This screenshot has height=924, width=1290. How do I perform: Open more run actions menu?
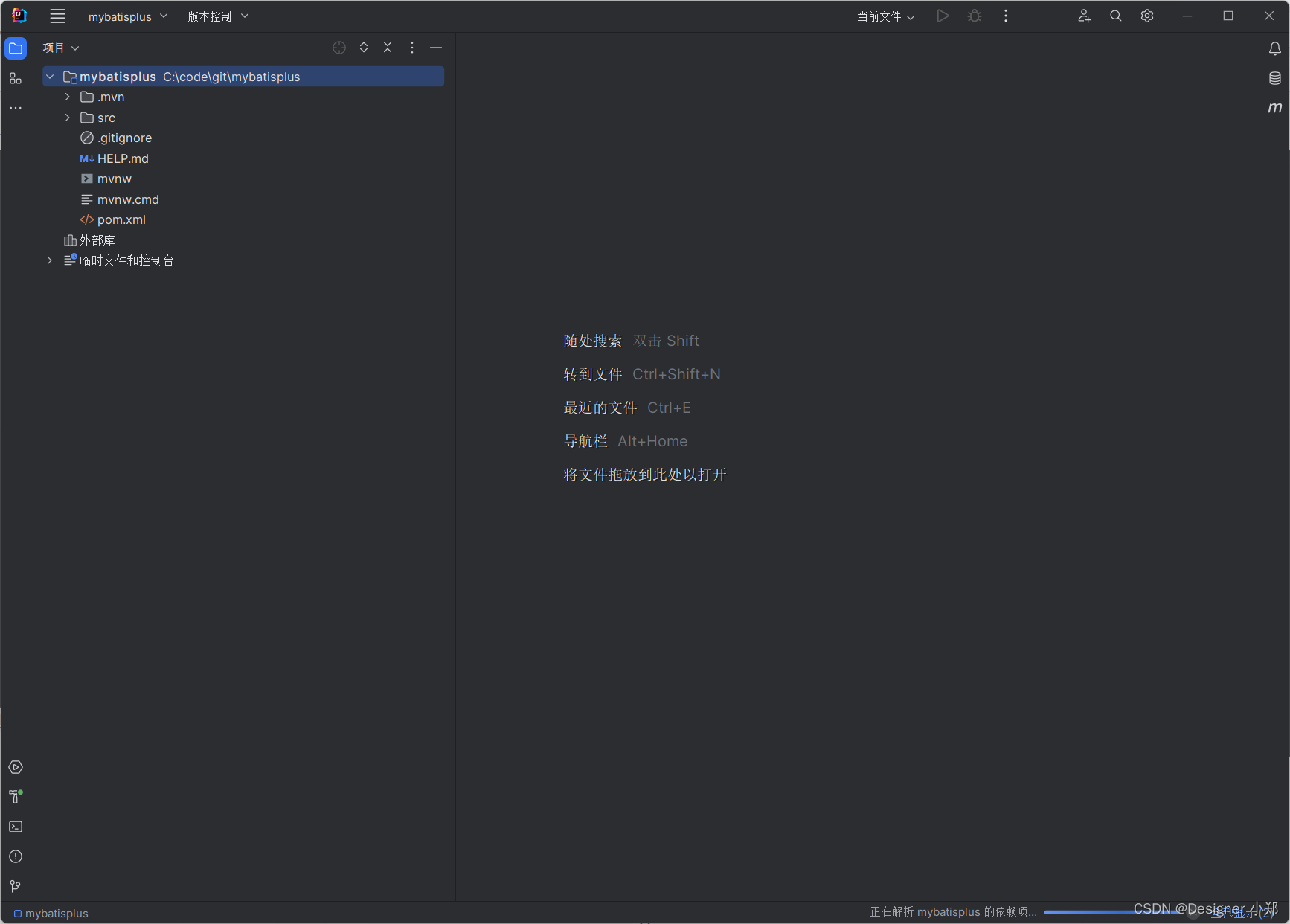[1006, 16]
